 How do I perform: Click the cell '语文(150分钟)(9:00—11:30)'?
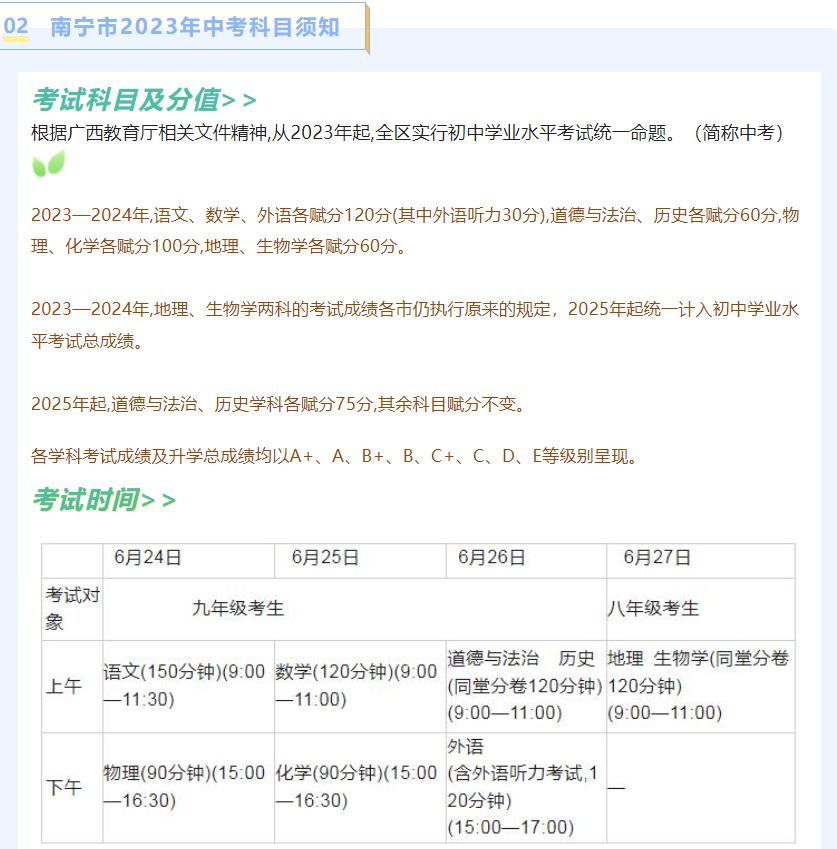click(188, 686)
